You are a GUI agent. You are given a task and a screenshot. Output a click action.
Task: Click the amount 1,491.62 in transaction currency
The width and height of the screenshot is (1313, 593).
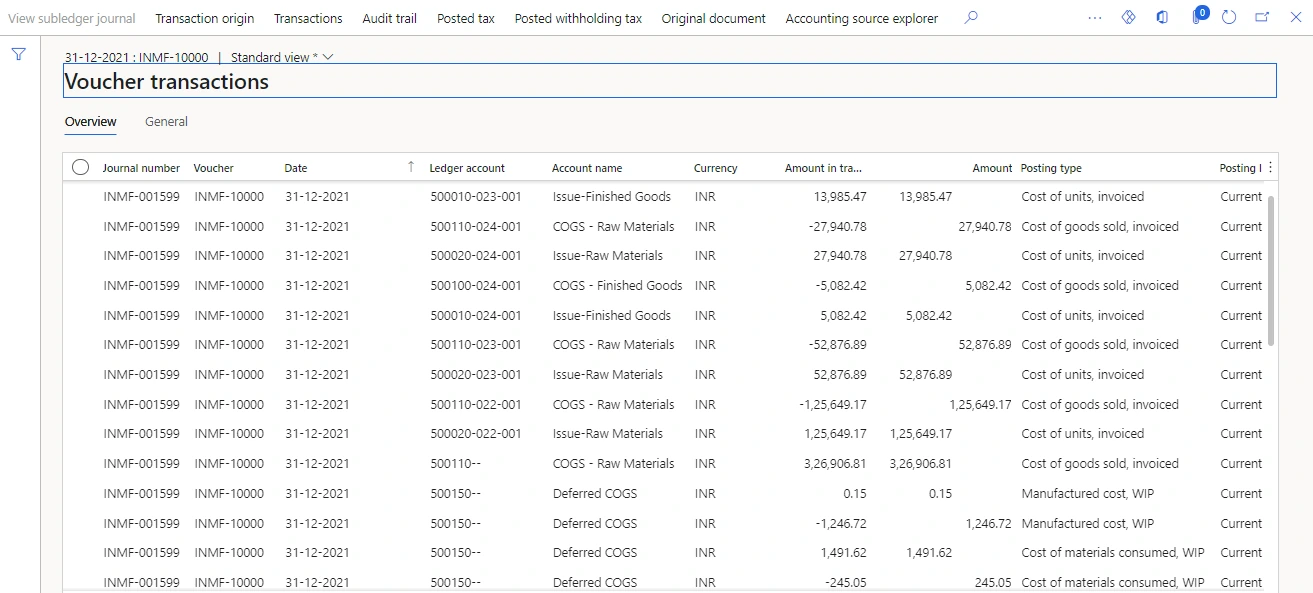(x=843, y=553)
